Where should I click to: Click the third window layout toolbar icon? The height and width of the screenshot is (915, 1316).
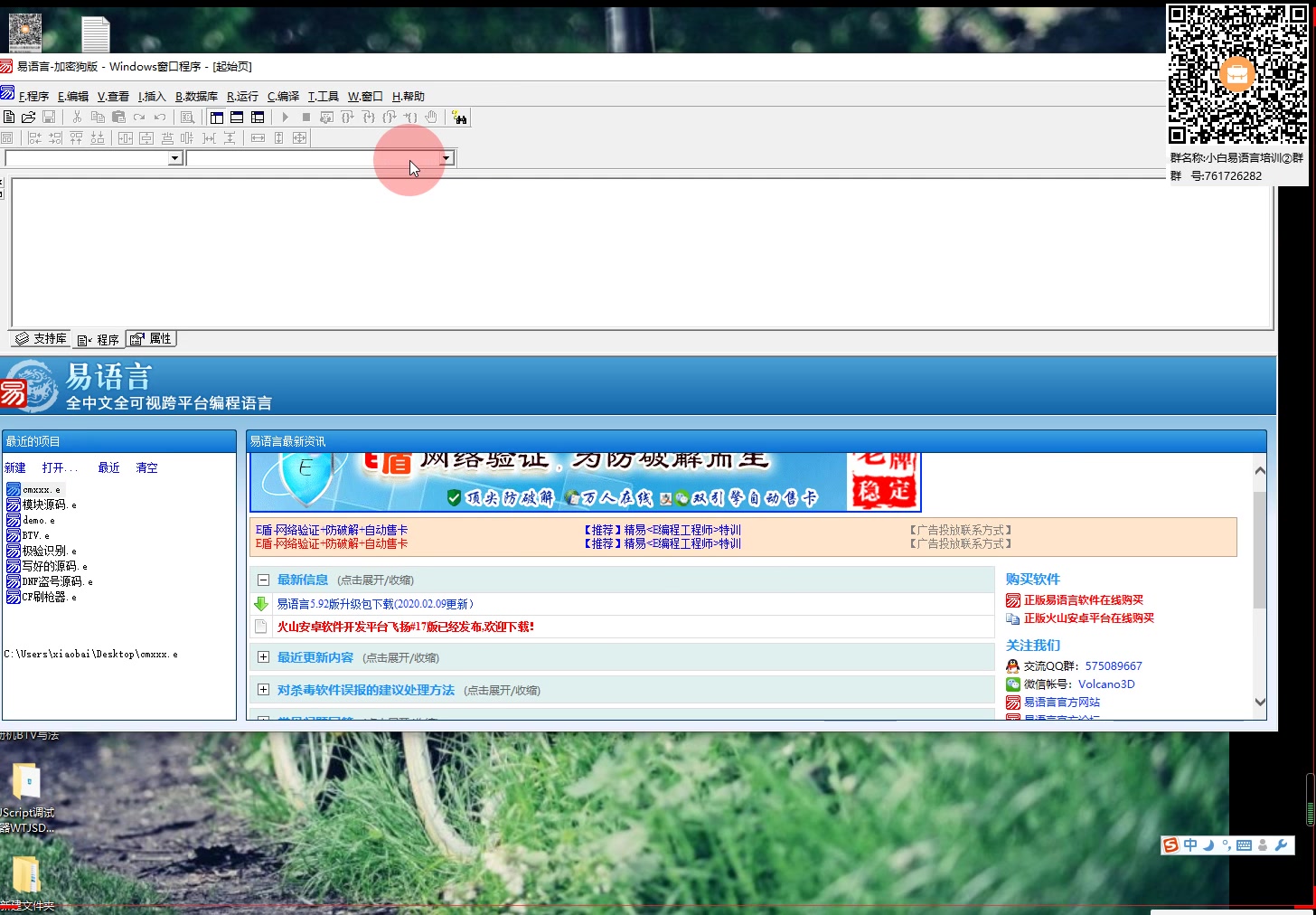click(x=258, y=118)
